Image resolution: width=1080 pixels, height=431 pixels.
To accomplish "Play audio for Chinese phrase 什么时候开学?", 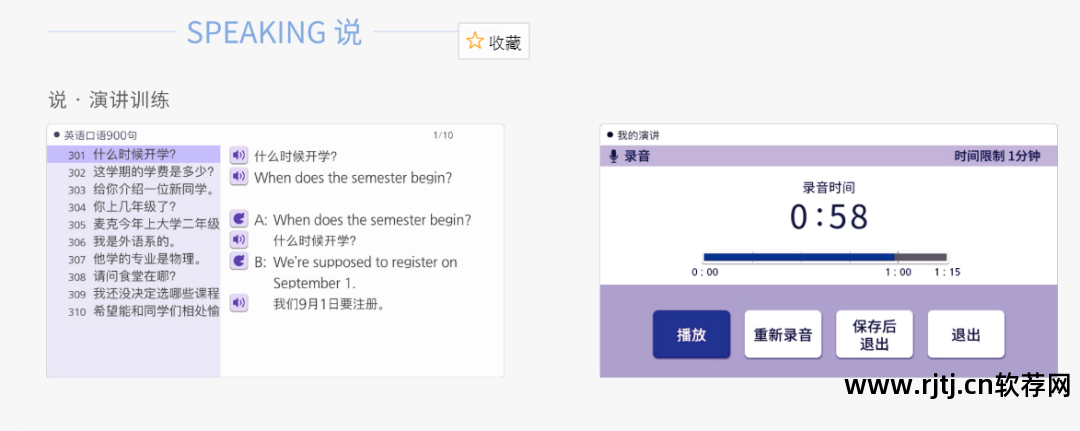I will pos(238,155).
